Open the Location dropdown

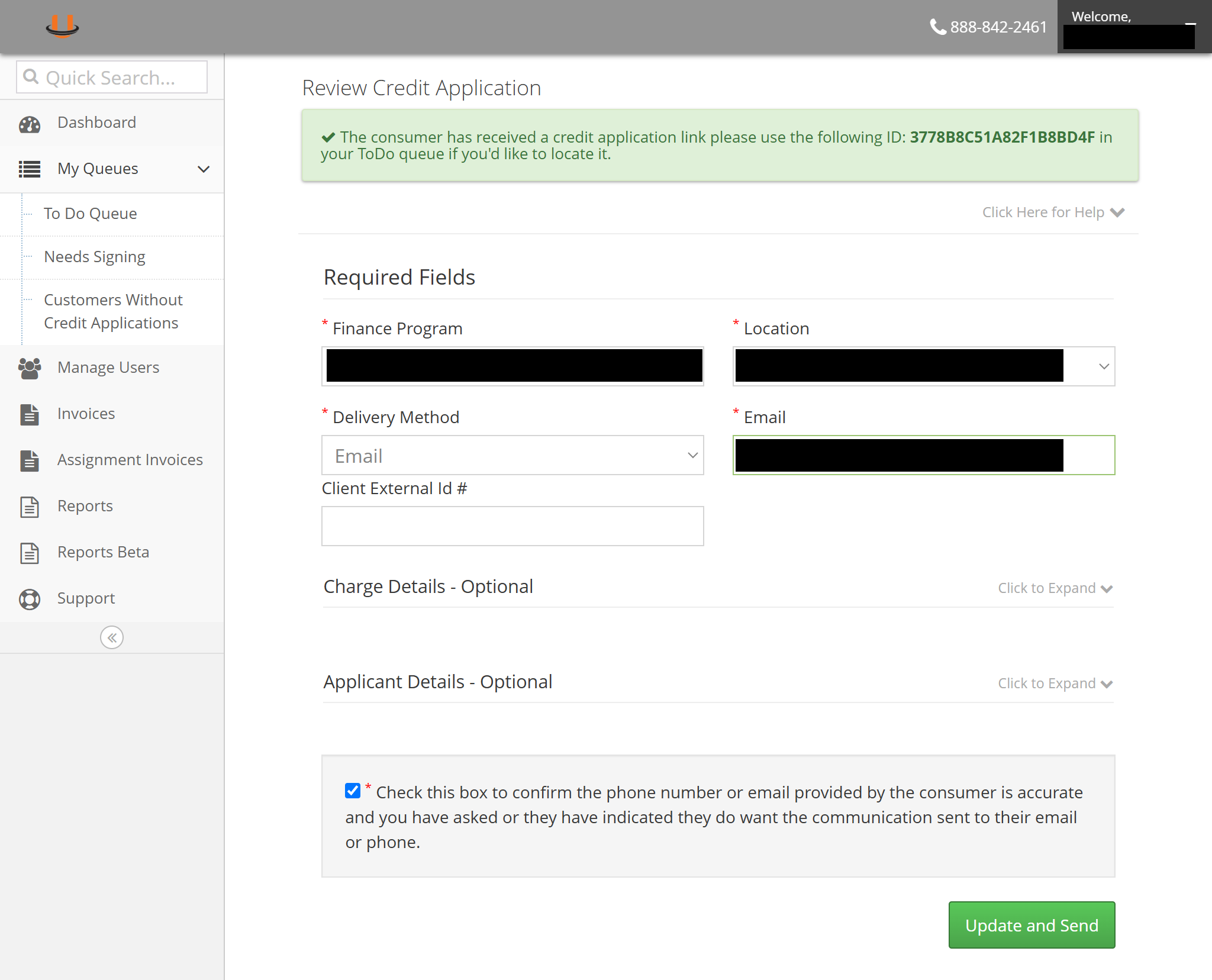(x=924, y=366)
